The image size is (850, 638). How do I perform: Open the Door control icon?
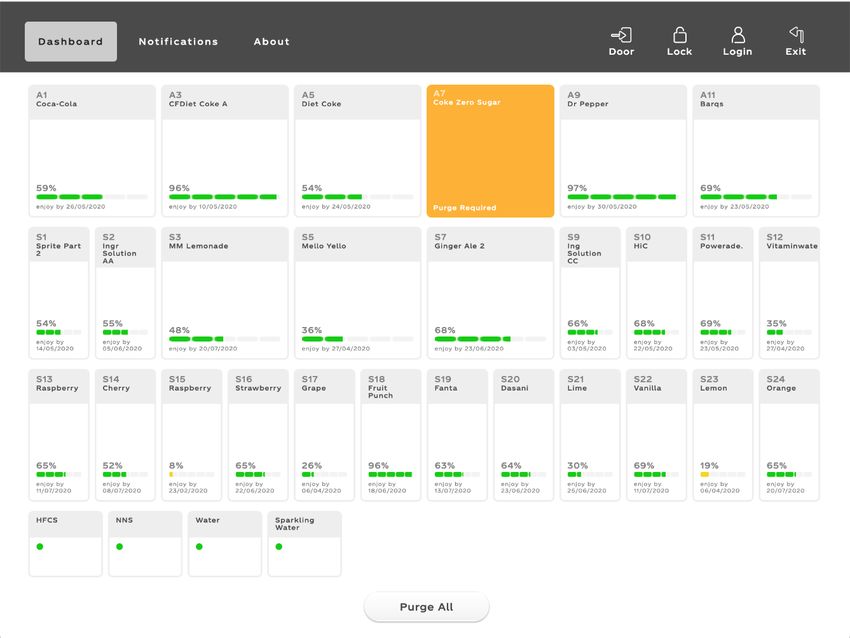pyautogui.click(x=621, y=35)
